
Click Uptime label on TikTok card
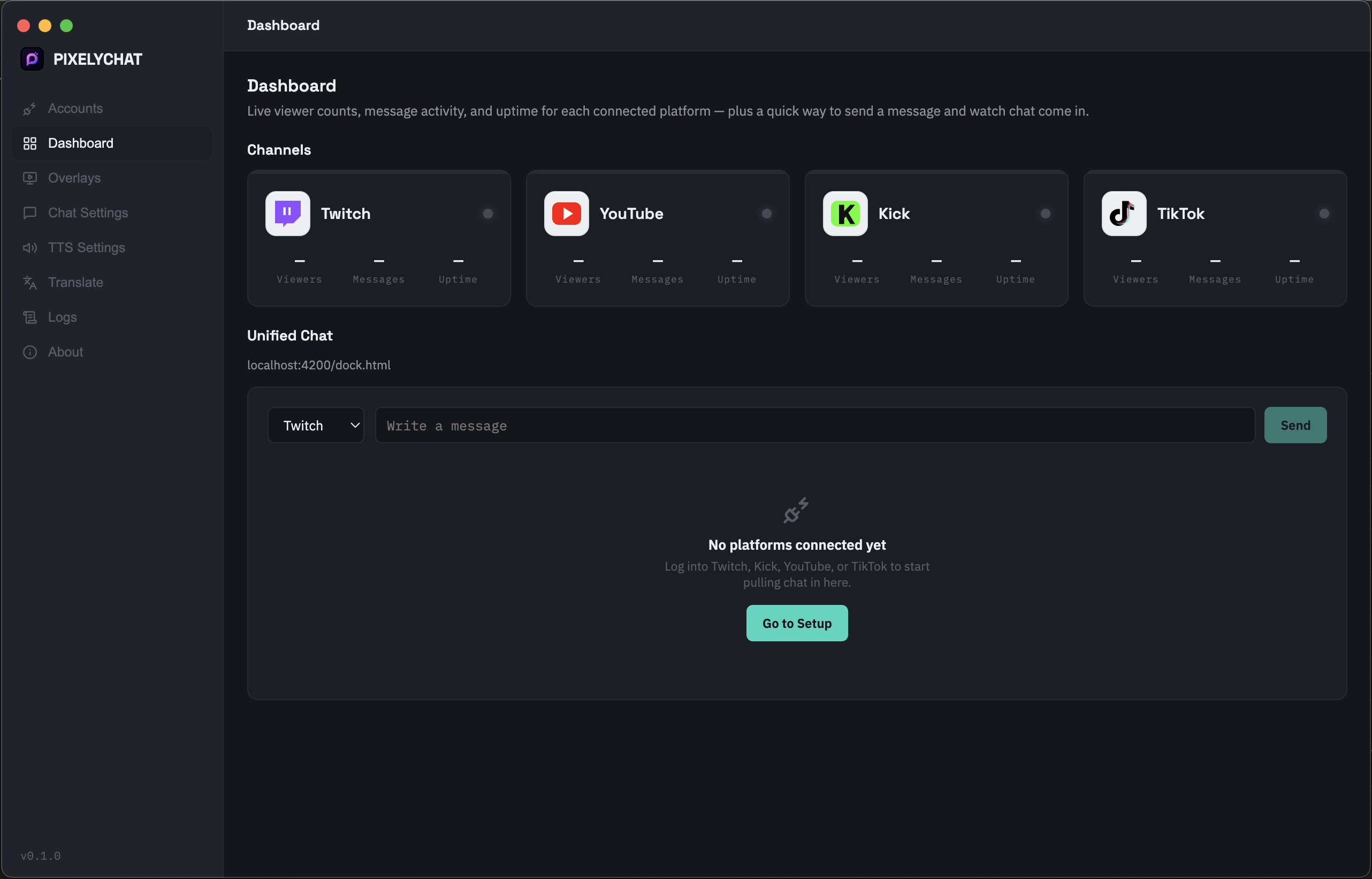pyautogui.click(x=1294, y=279)
